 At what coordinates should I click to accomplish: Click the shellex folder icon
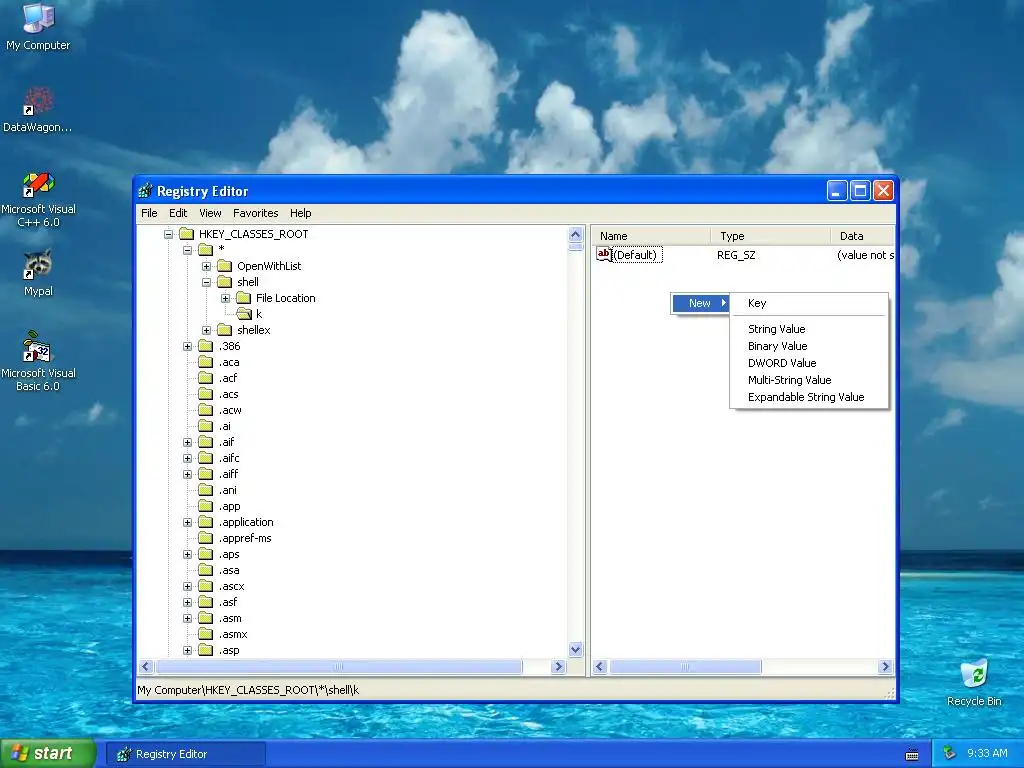(x=225, y=330)
